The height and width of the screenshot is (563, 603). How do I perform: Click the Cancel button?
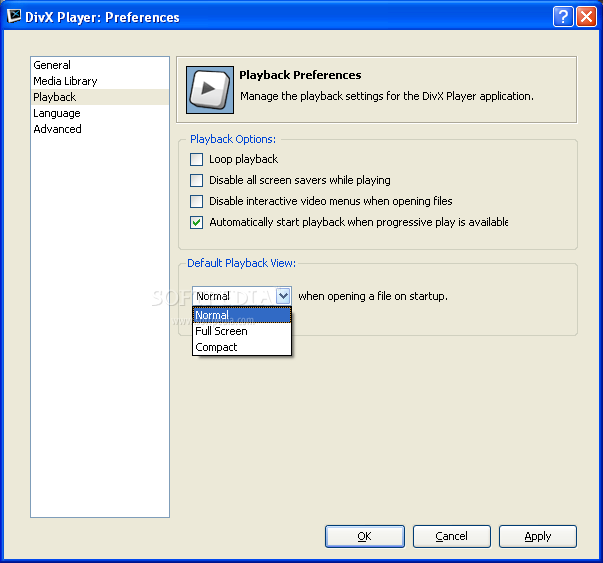[x=451, y=536]
